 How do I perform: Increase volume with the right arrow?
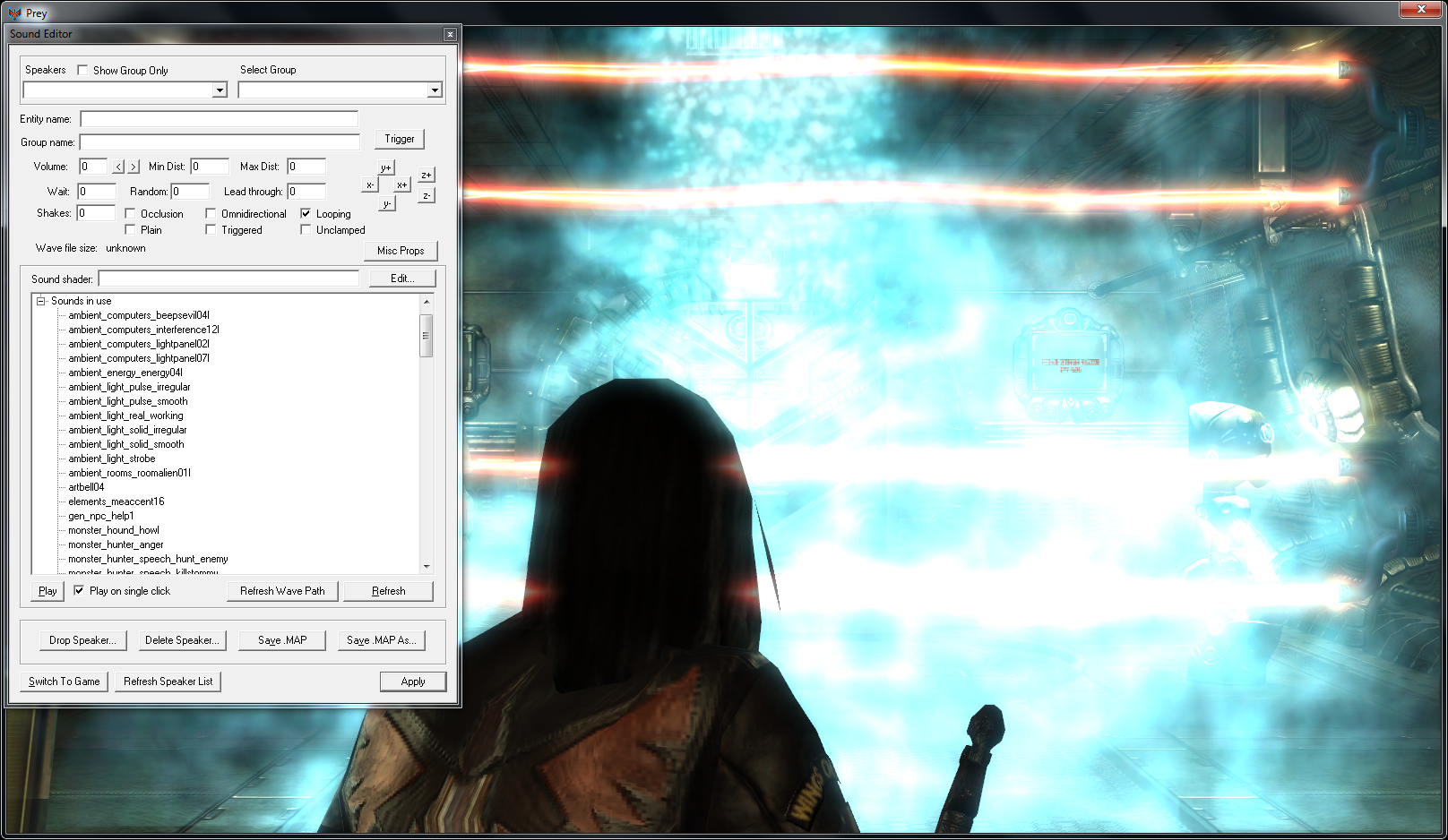tap(134, 167)
